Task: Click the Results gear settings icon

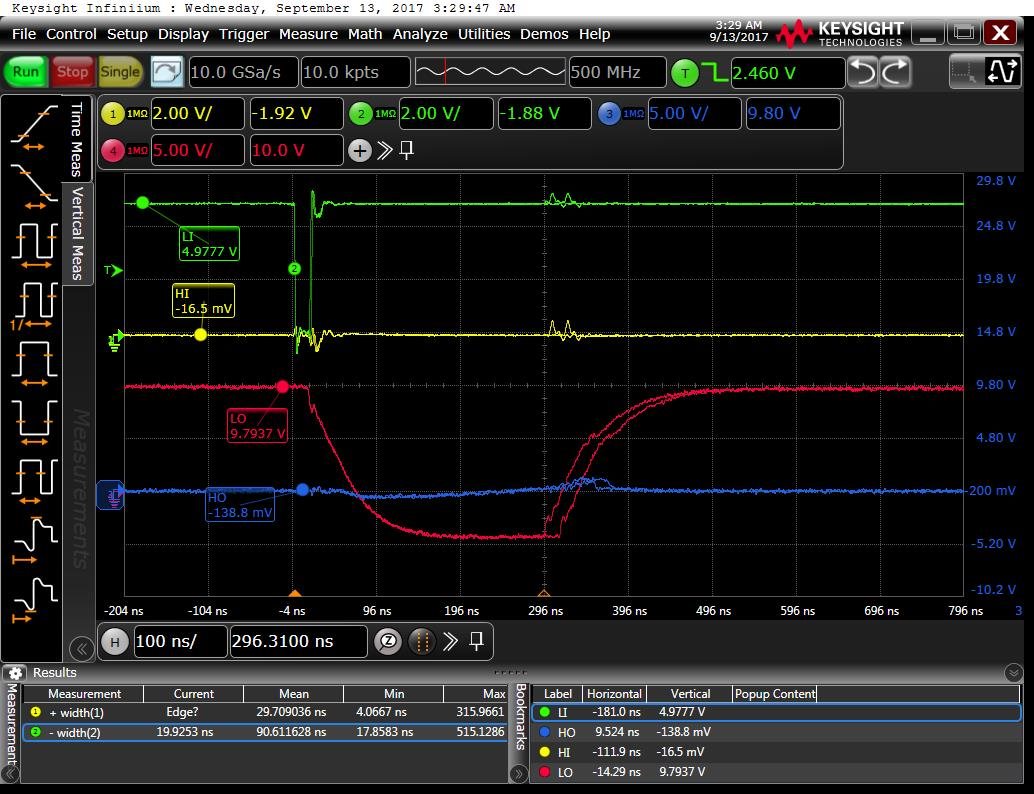Action: coord(15,673)
